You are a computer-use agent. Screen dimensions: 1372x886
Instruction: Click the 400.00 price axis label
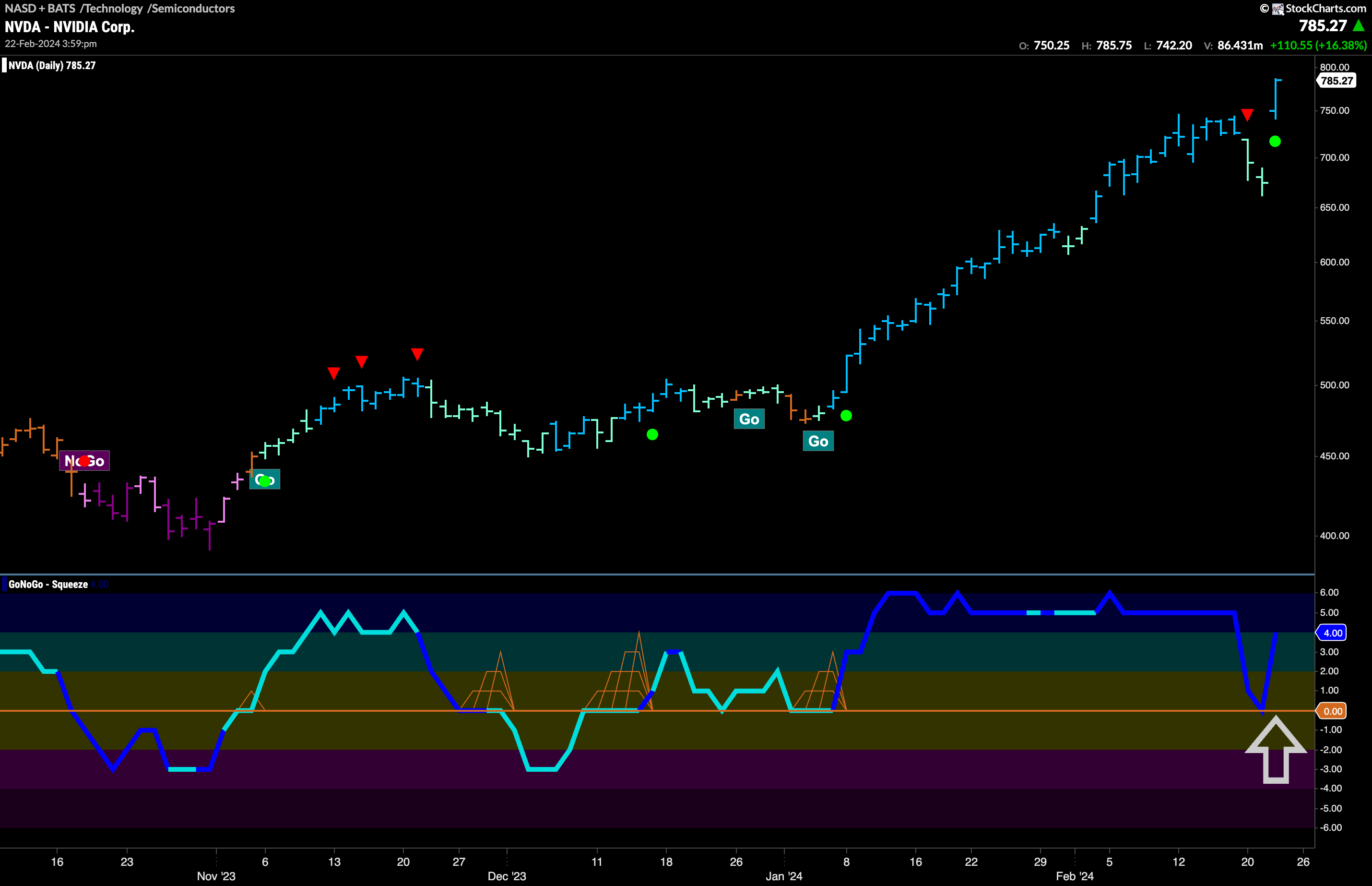pos(1335,536)
